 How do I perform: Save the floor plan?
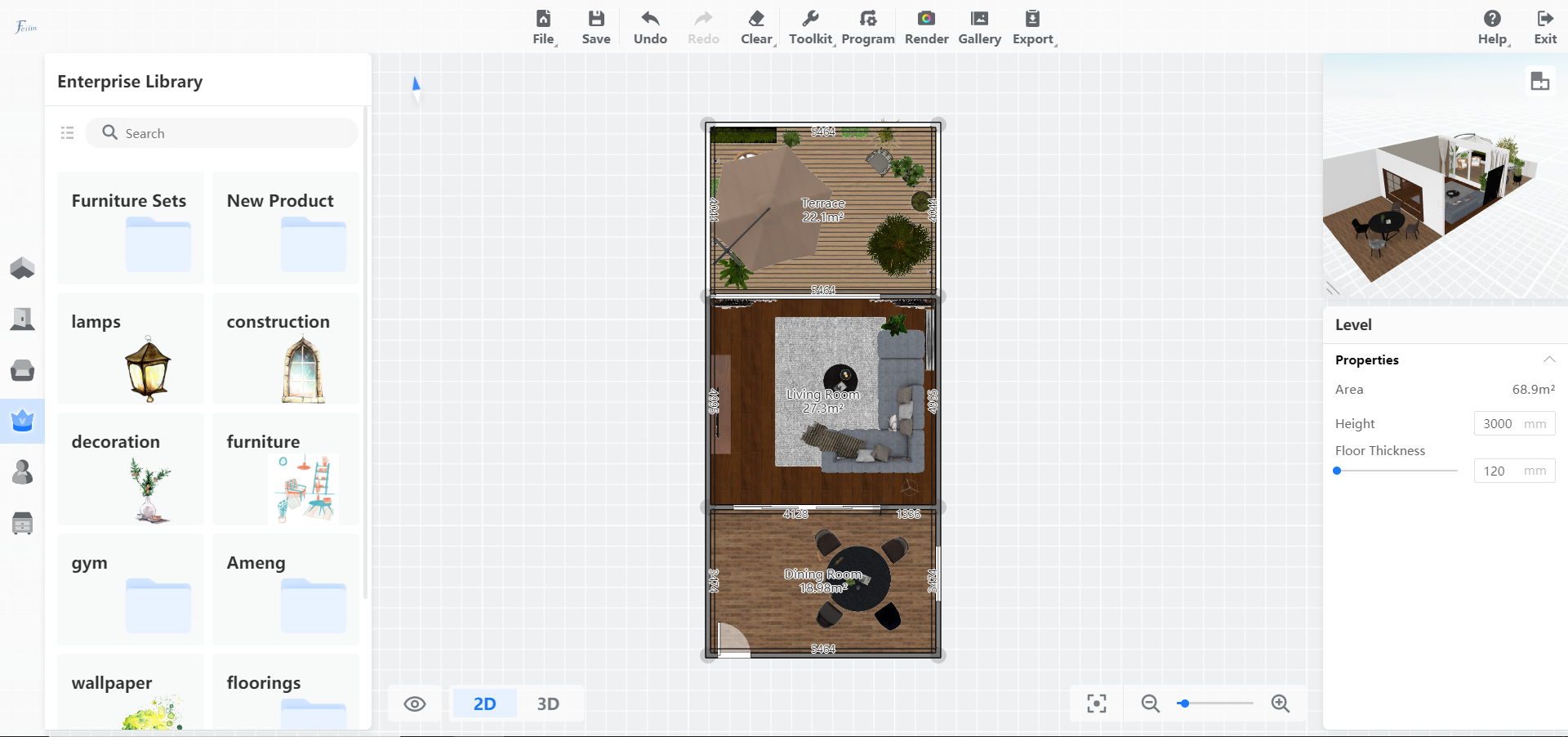(596, 28)
